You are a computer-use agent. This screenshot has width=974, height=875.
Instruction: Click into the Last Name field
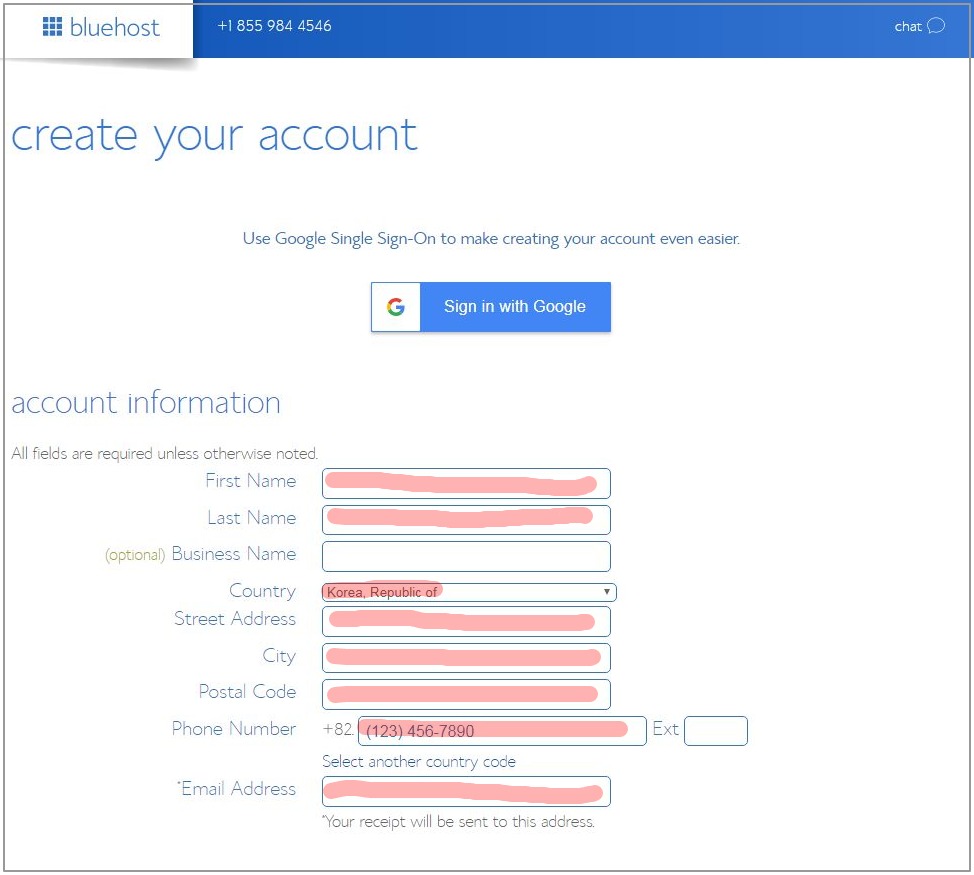coord(466,519)
